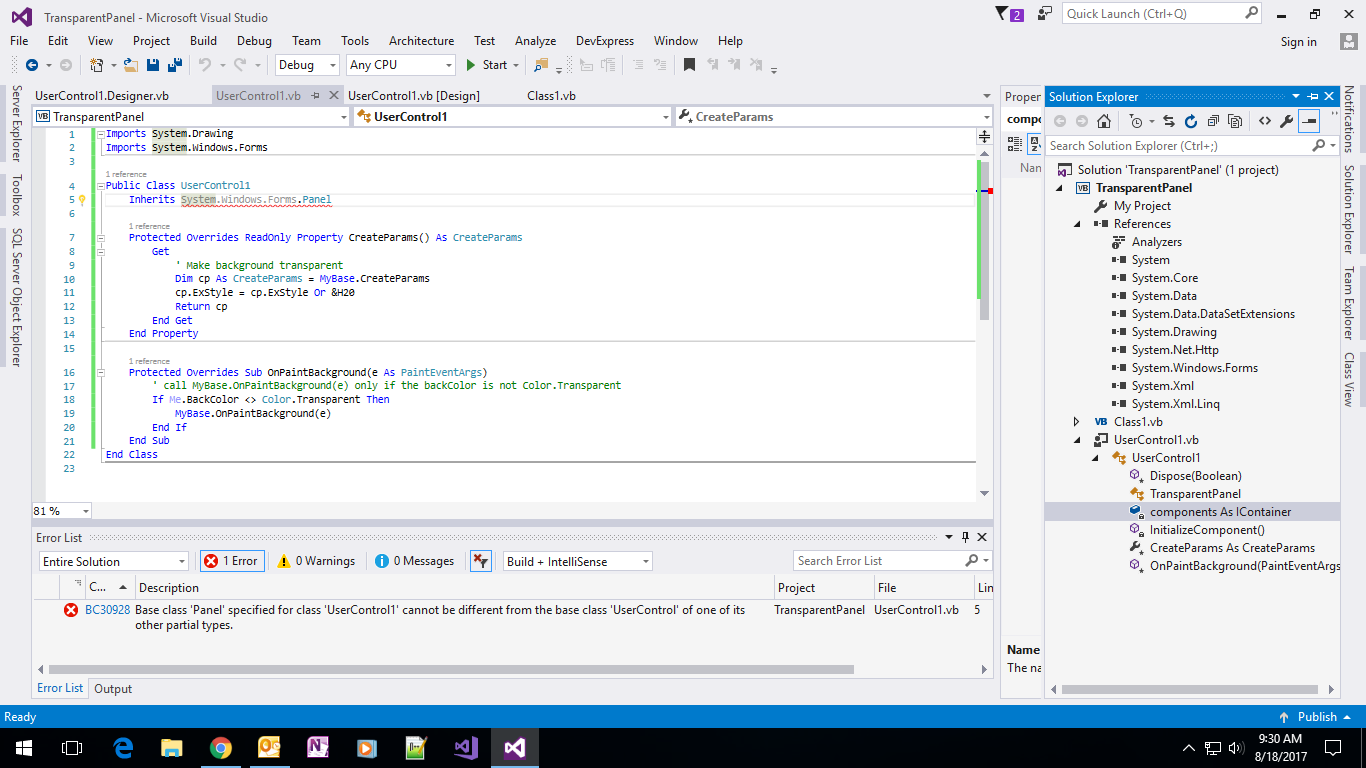This screenshot has height=768, width=1366.
Task: Click the feedback icon beside notifications
Action: tap(1045, 14)
